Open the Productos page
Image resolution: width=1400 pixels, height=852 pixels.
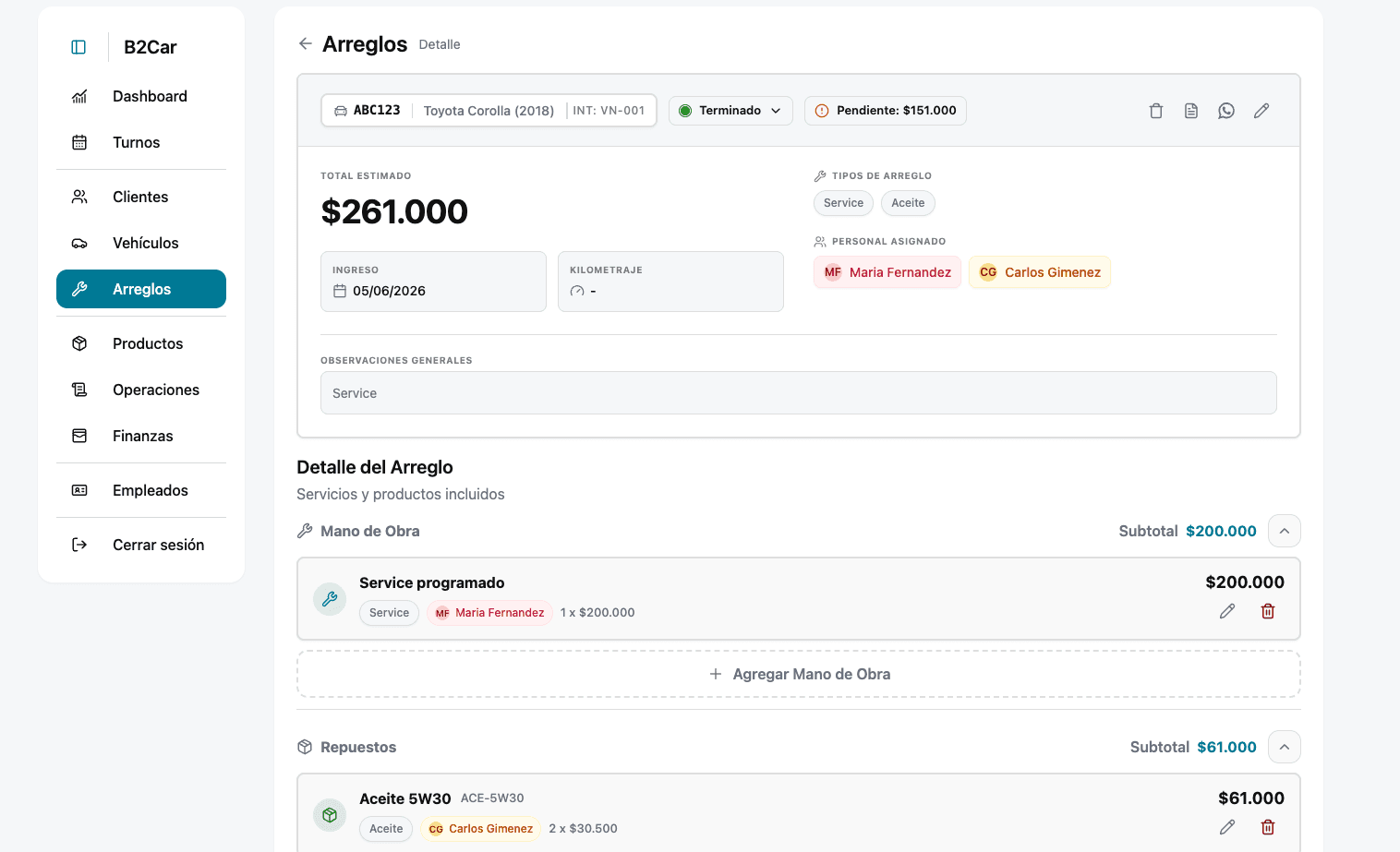[141, 343]
